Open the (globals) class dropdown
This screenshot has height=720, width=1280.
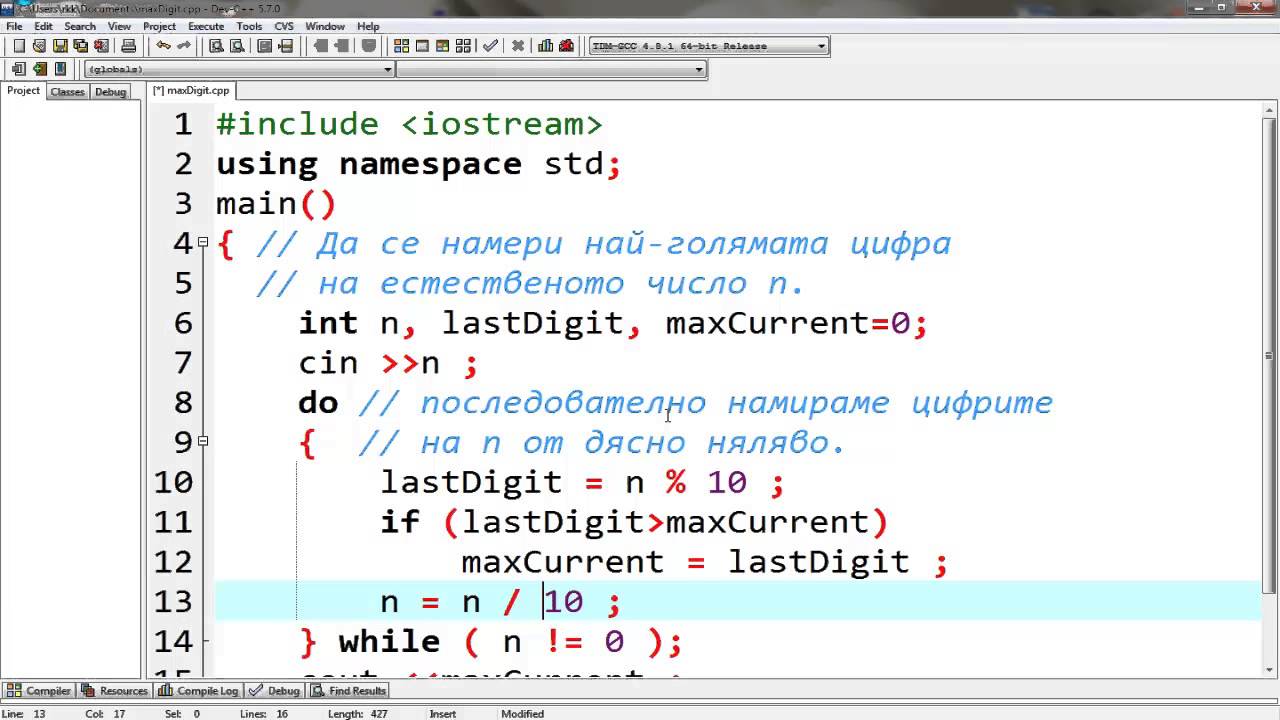coord(240,69)
